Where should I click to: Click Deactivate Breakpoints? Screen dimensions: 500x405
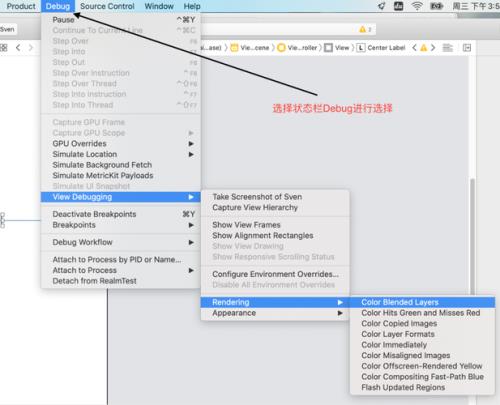coord(121,214)
